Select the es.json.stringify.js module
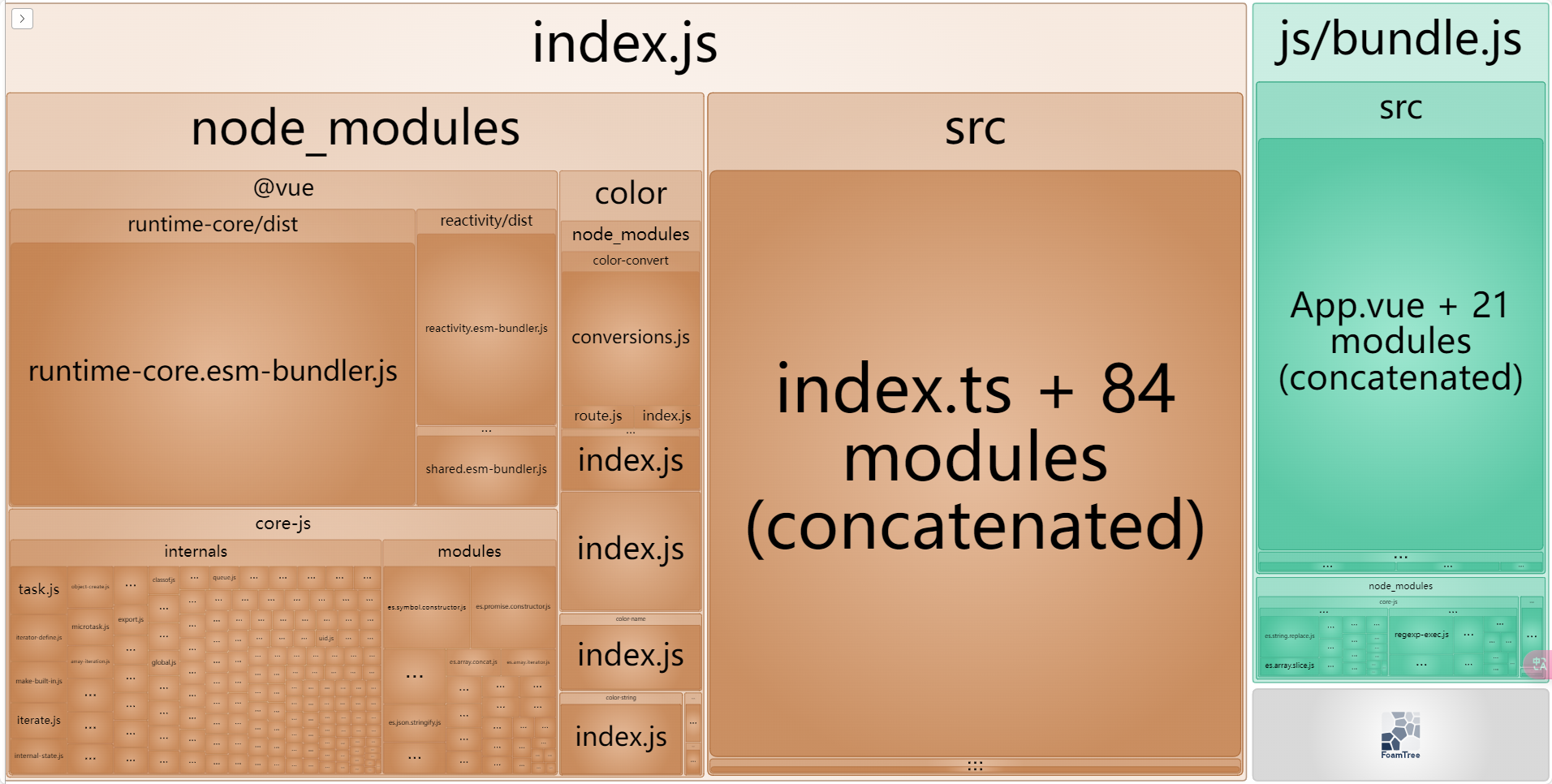The height and width of the screenshot is (784, 1552). [x=414, y=722]
